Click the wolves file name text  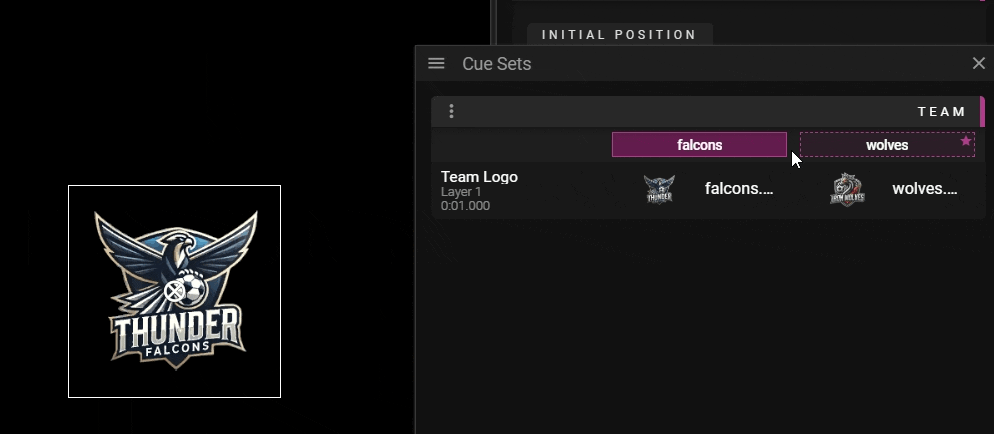point(924,189)
